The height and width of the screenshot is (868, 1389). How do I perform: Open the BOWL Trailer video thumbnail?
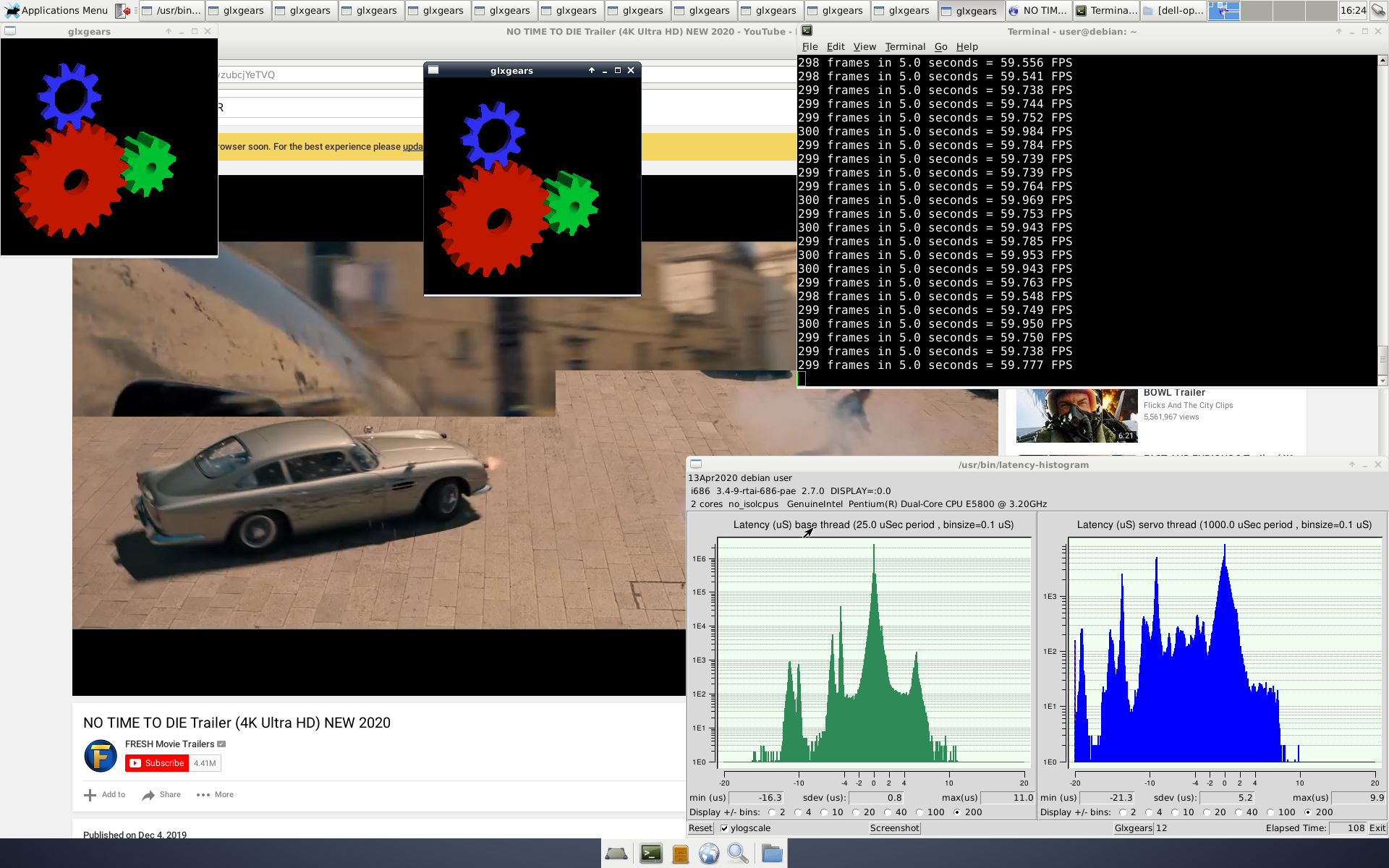pyautogui.click(x=1076, y=415)
